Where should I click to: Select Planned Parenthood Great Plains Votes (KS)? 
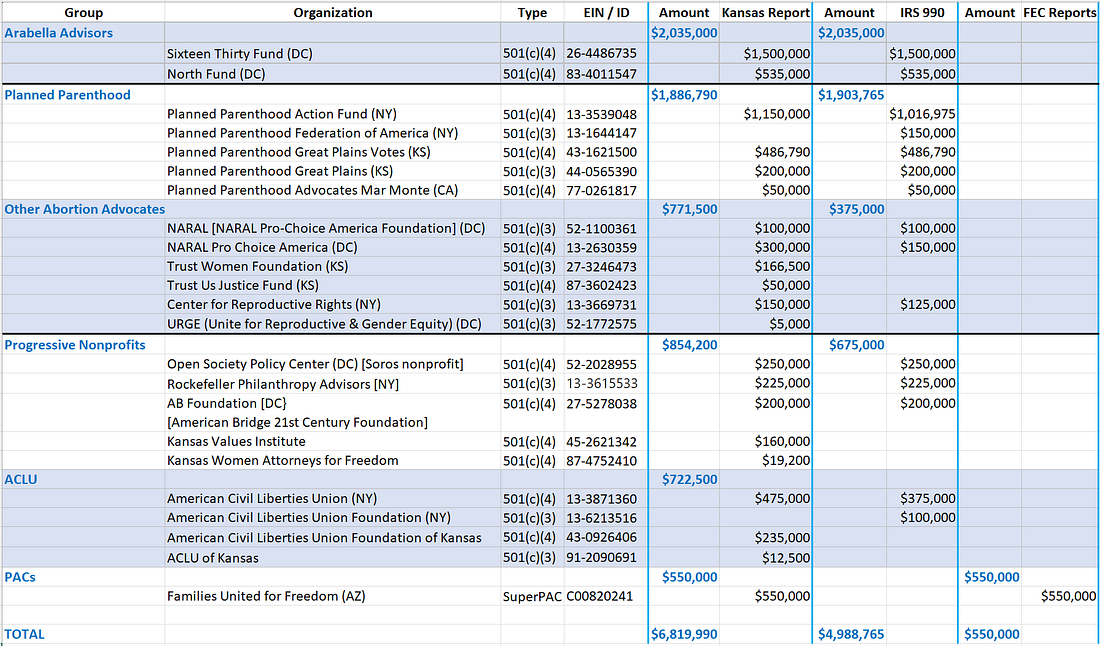tap(333, 152)
